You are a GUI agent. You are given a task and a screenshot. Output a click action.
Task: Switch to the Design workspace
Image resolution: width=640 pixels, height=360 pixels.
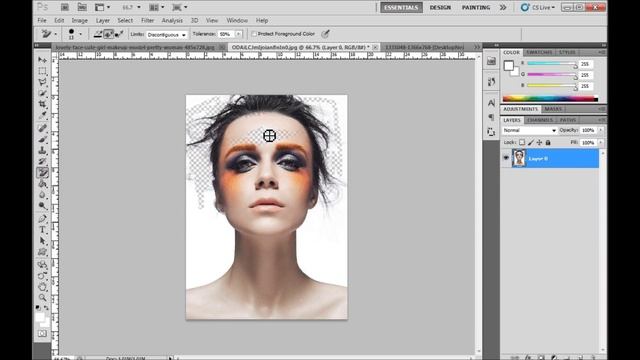tap(440, 7)
